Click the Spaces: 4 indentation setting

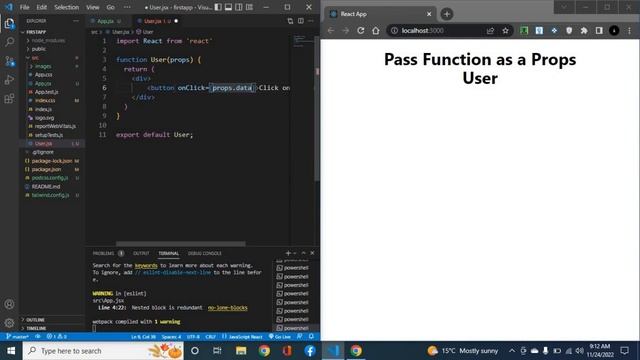click(x=171, y=337)
